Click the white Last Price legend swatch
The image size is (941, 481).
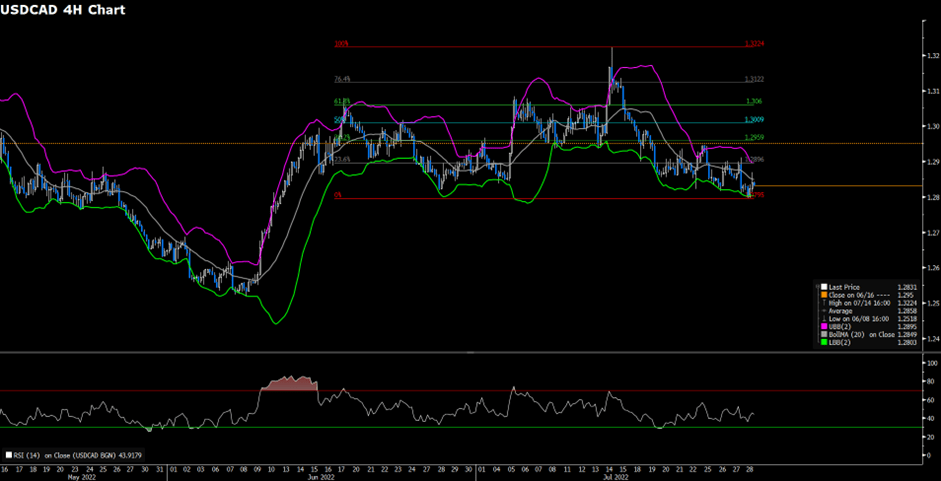[x=822, y=287]
